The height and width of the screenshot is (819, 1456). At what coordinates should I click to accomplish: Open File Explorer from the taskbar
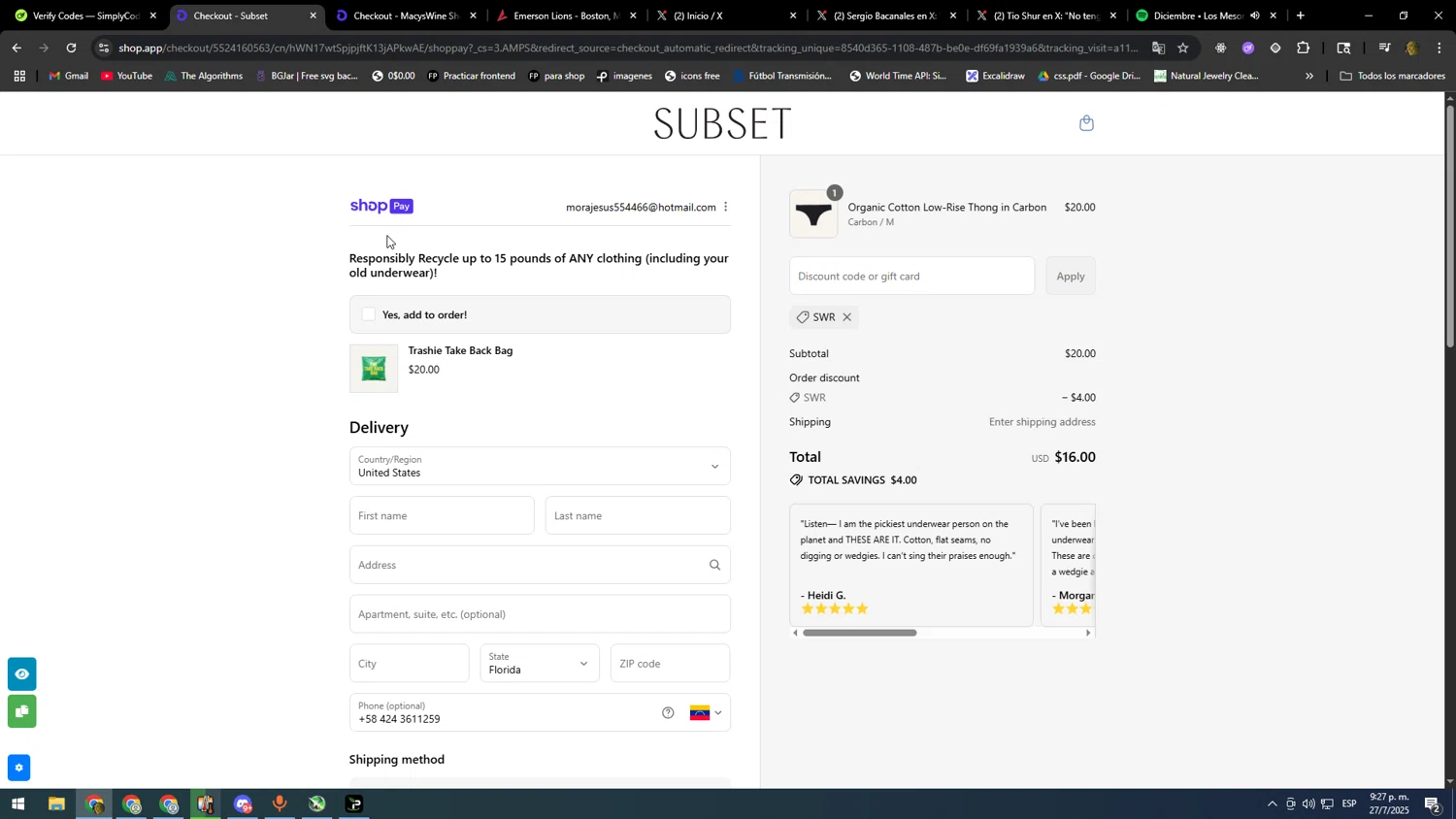pos(56,804)
